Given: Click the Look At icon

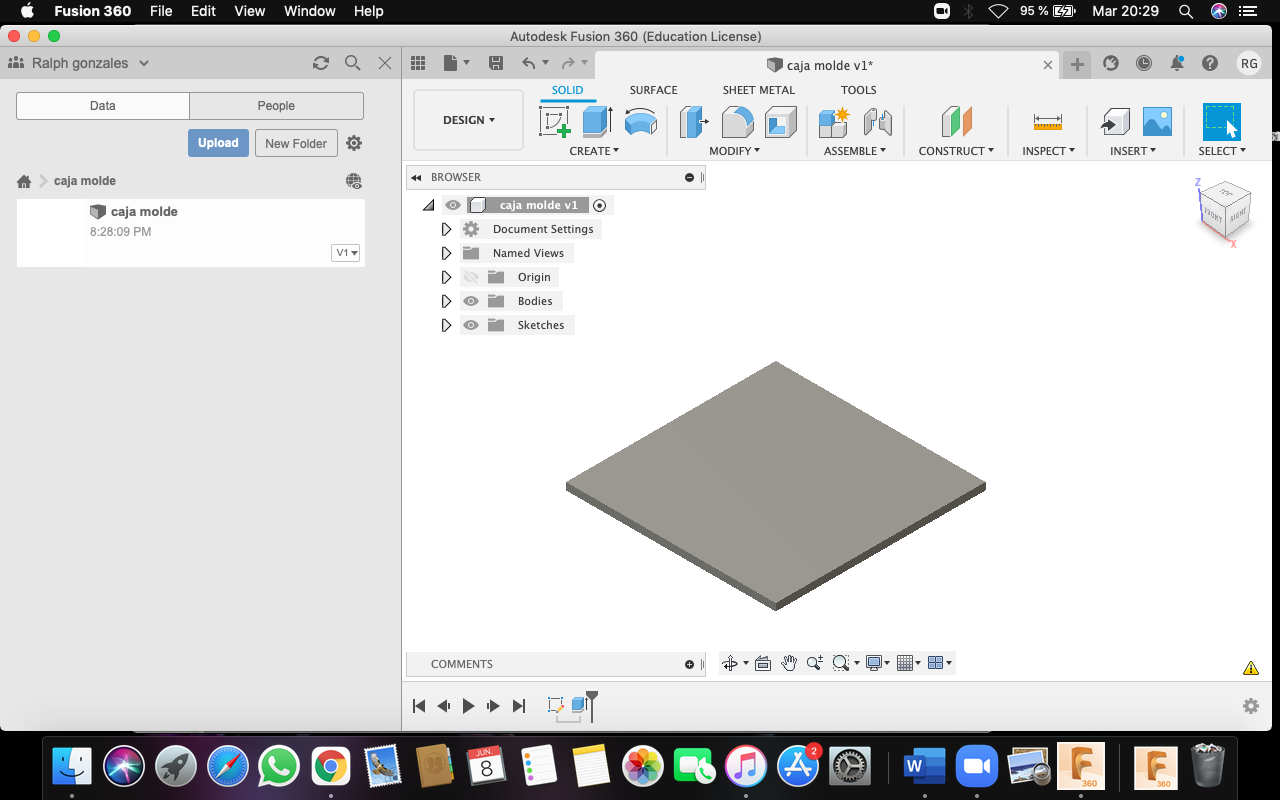Looking at the screenshot, I should [x=763, y=663].
